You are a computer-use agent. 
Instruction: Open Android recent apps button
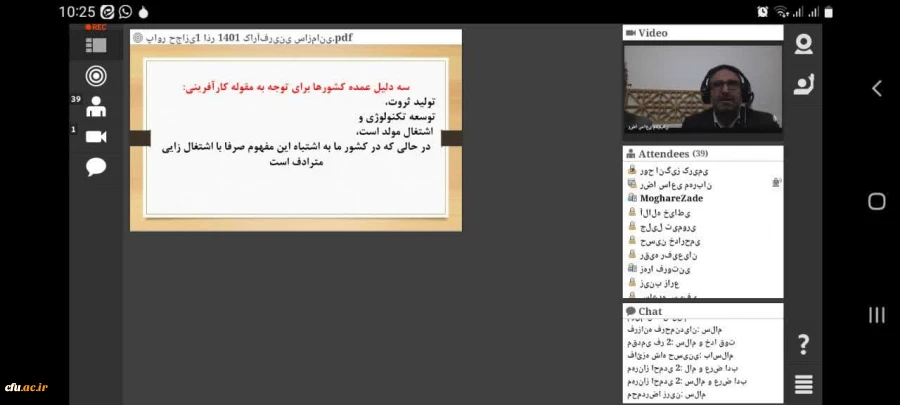(876, 315)
